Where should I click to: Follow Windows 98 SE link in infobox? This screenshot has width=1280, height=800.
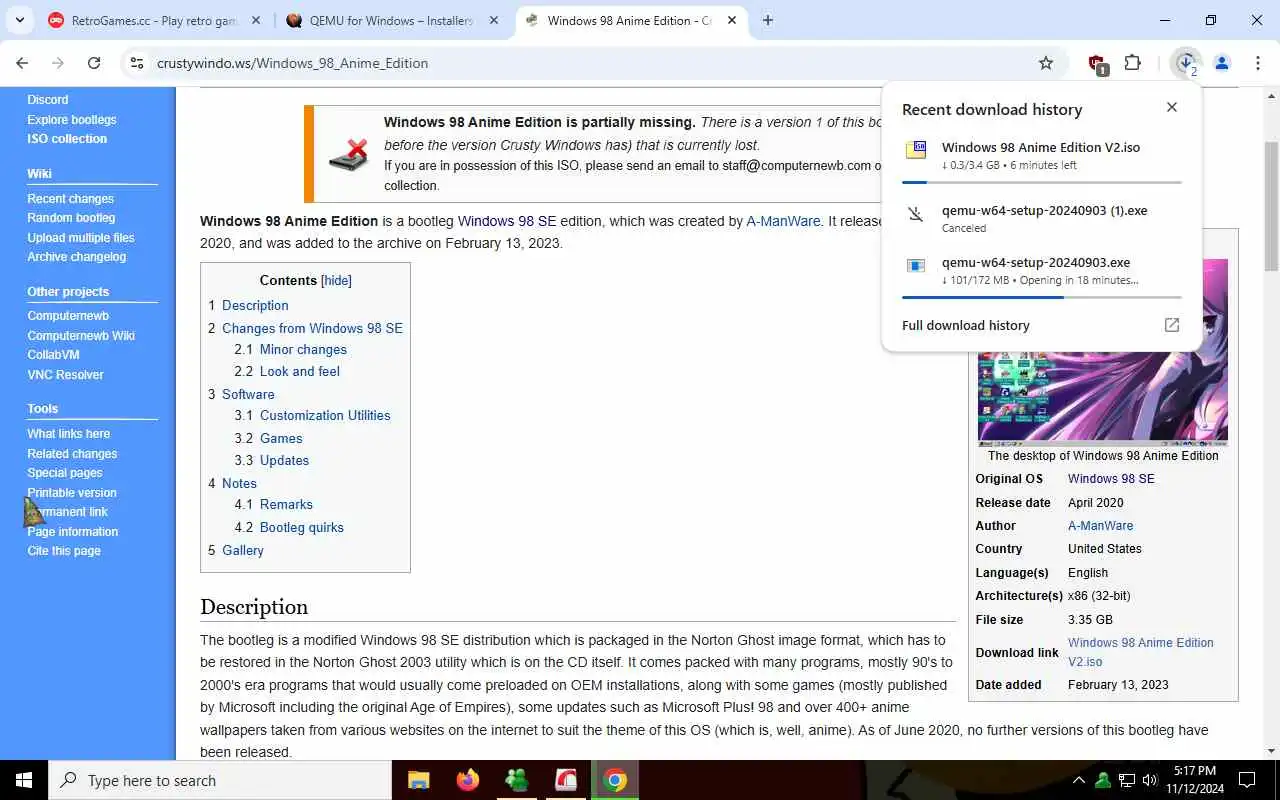[x=1111, y=478]
